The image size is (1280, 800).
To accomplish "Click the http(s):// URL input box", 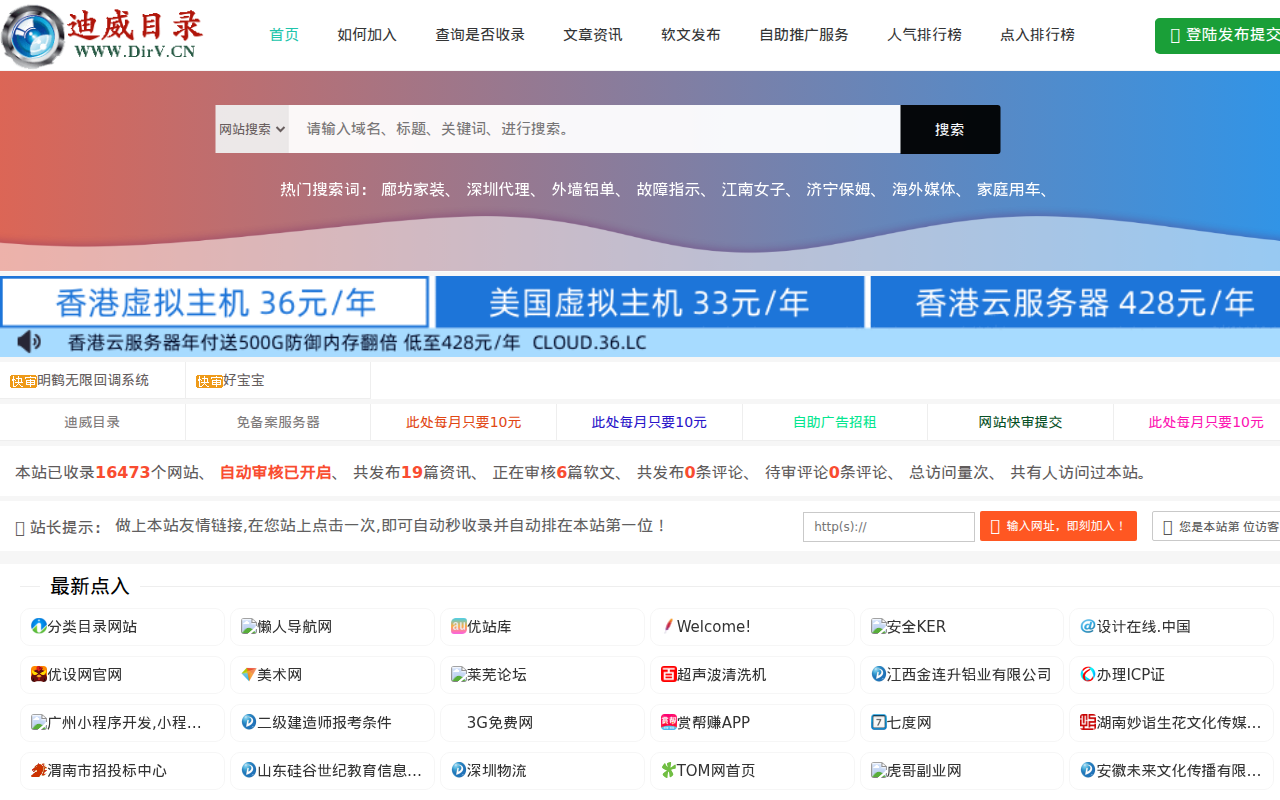I will [888, 526].
